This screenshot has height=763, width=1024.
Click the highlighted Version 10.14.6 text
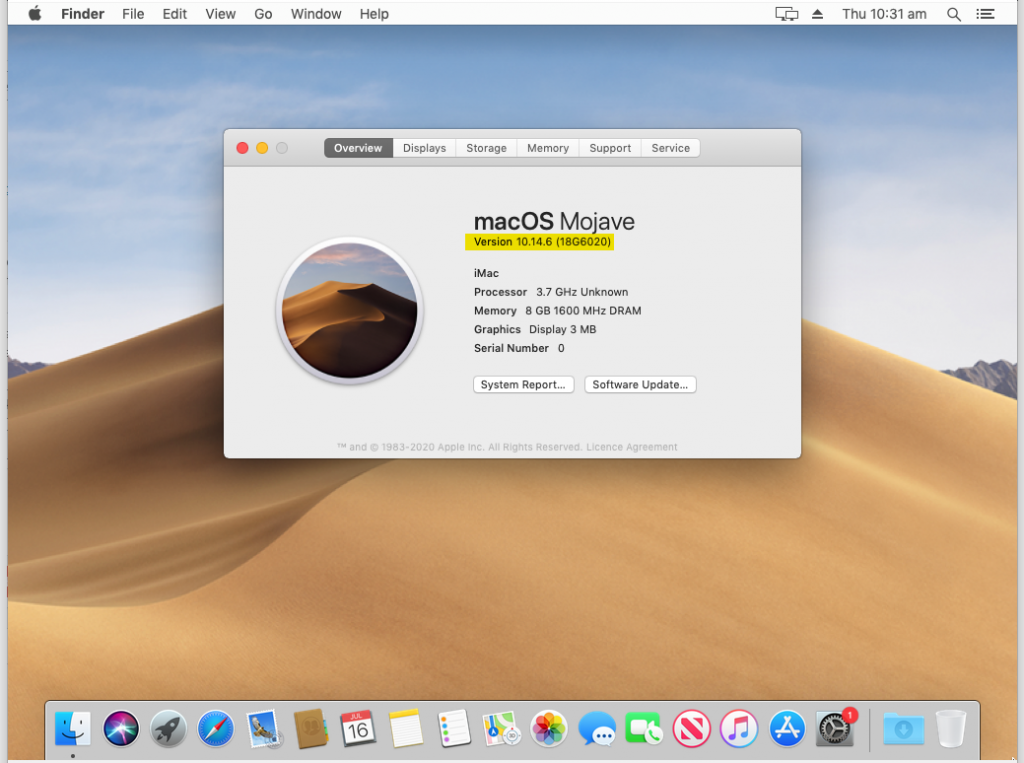pos(542,242)
